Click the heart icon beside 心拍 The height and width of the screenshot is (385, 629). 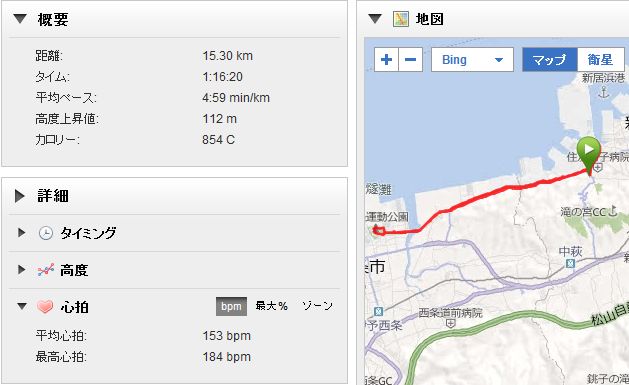45,307
